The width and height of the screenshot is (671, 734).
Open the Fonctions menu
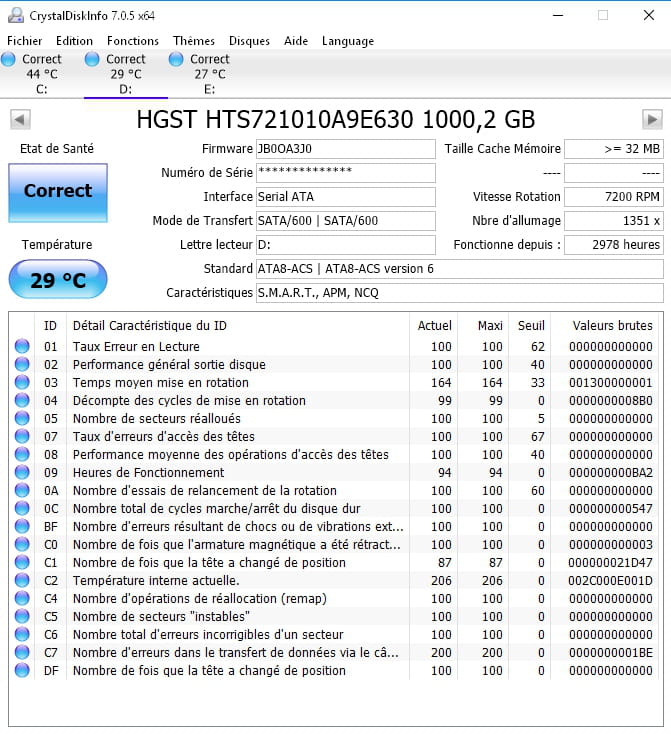point(133,41)
